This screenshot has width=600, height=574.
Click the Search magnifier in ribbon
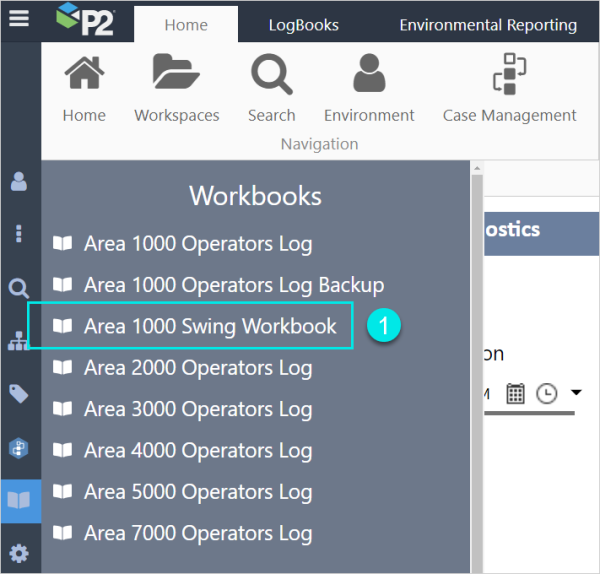[271, 76]
